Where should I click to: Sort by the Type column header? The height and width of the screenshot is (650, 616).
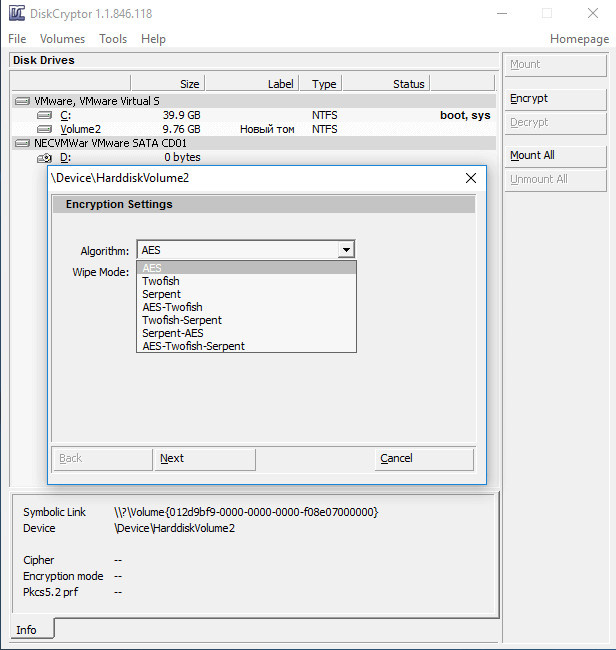pyautogui.click(x=321, y=84)
